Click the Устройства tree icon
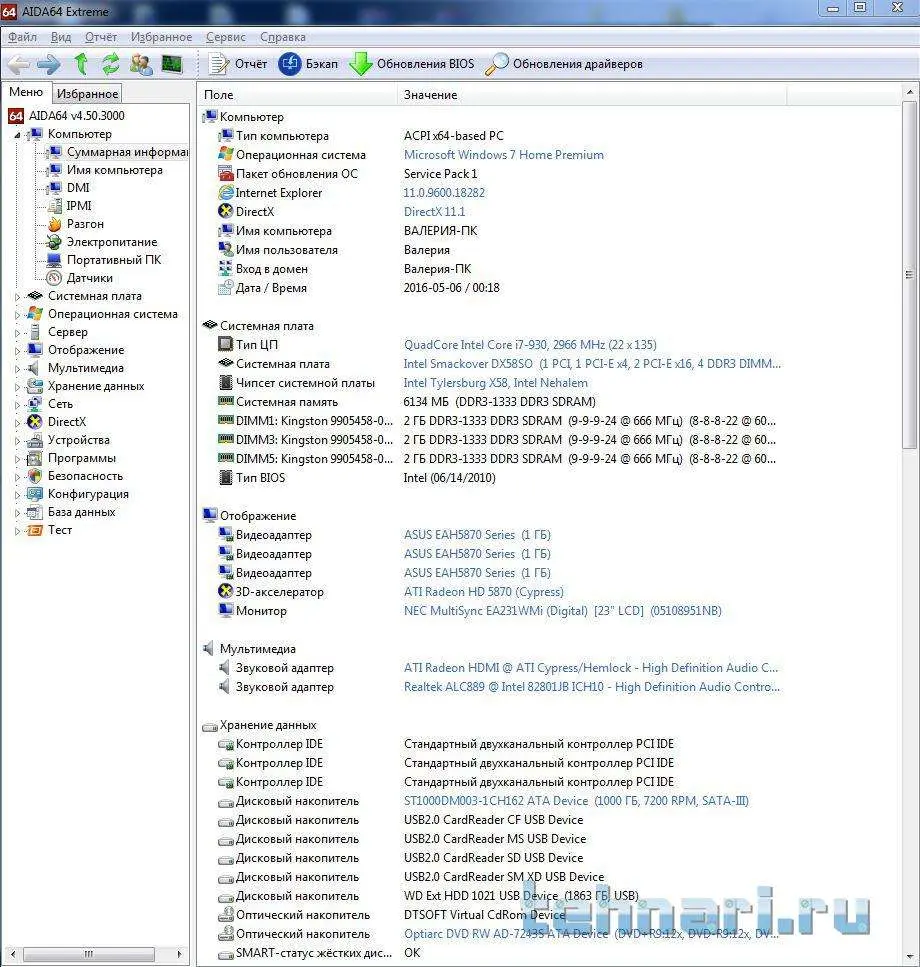 35,440
